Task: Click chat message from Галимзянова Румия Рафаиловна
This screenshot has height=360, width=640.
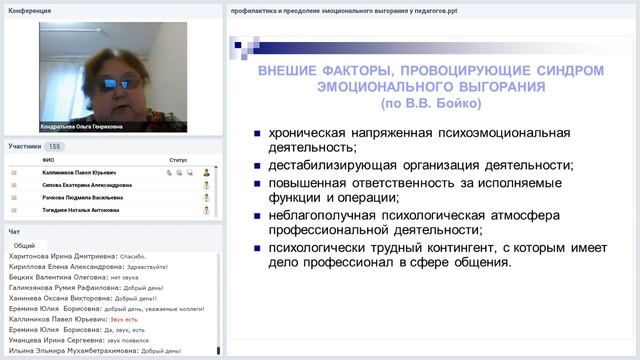Action: [x=86, y=288]
